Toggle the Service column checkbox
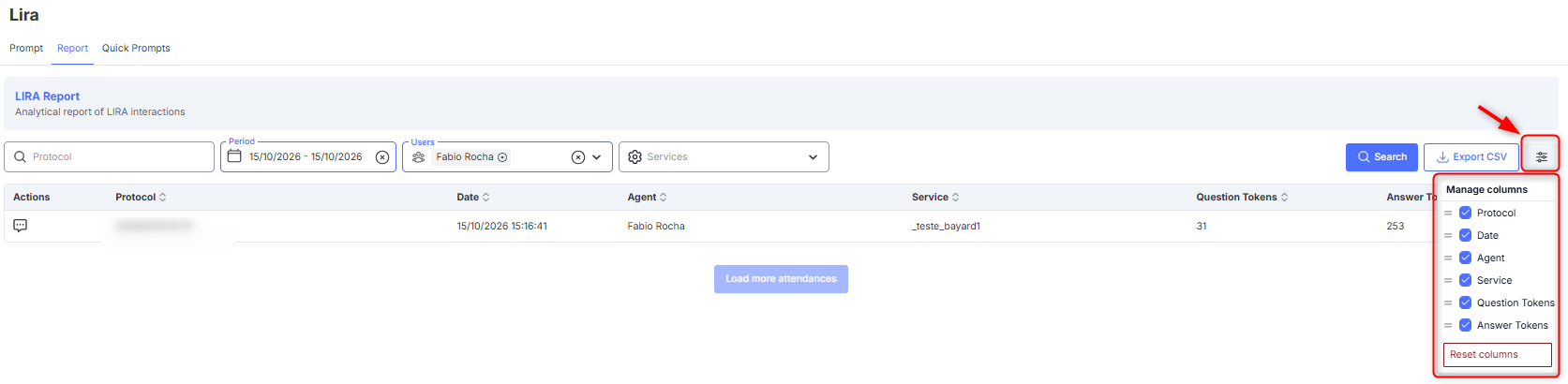 point(1466,280)
